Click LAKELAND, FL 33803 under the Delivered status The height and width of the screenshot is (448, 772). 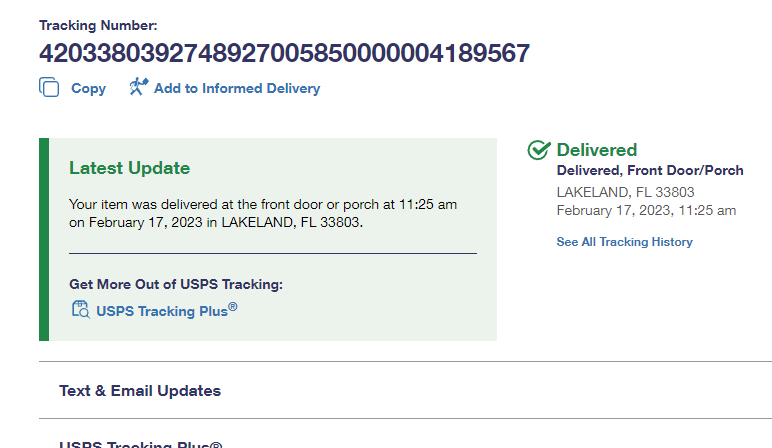625,192
